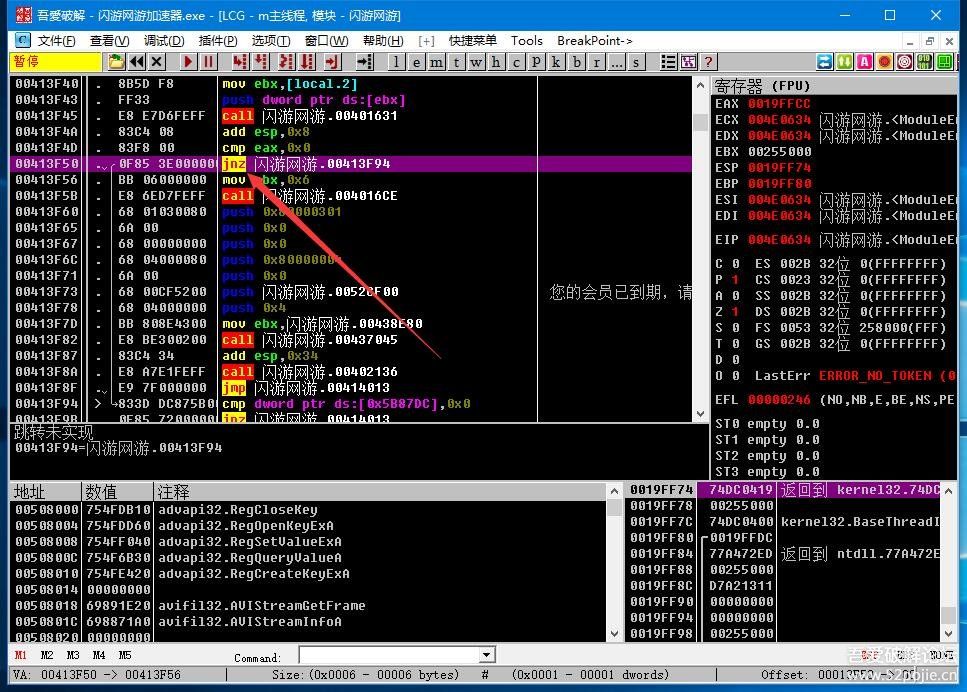Close the debugged program with the X icon

click(x=157, y=62)
